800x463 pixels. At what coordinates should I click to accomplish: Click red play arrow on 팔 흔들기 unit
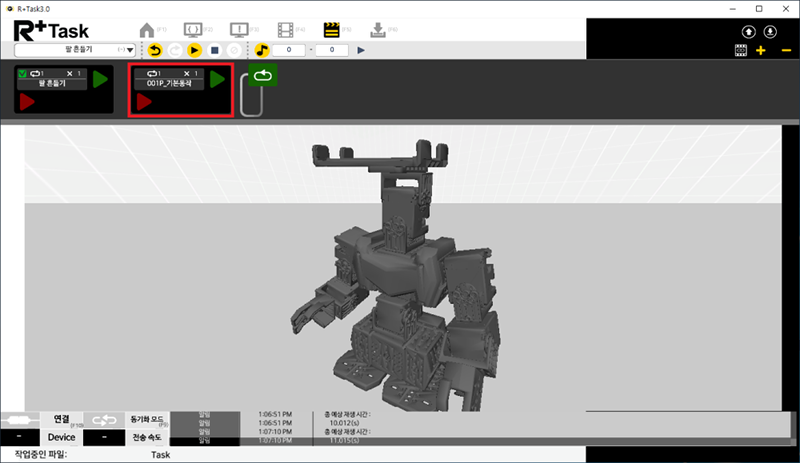27,101
